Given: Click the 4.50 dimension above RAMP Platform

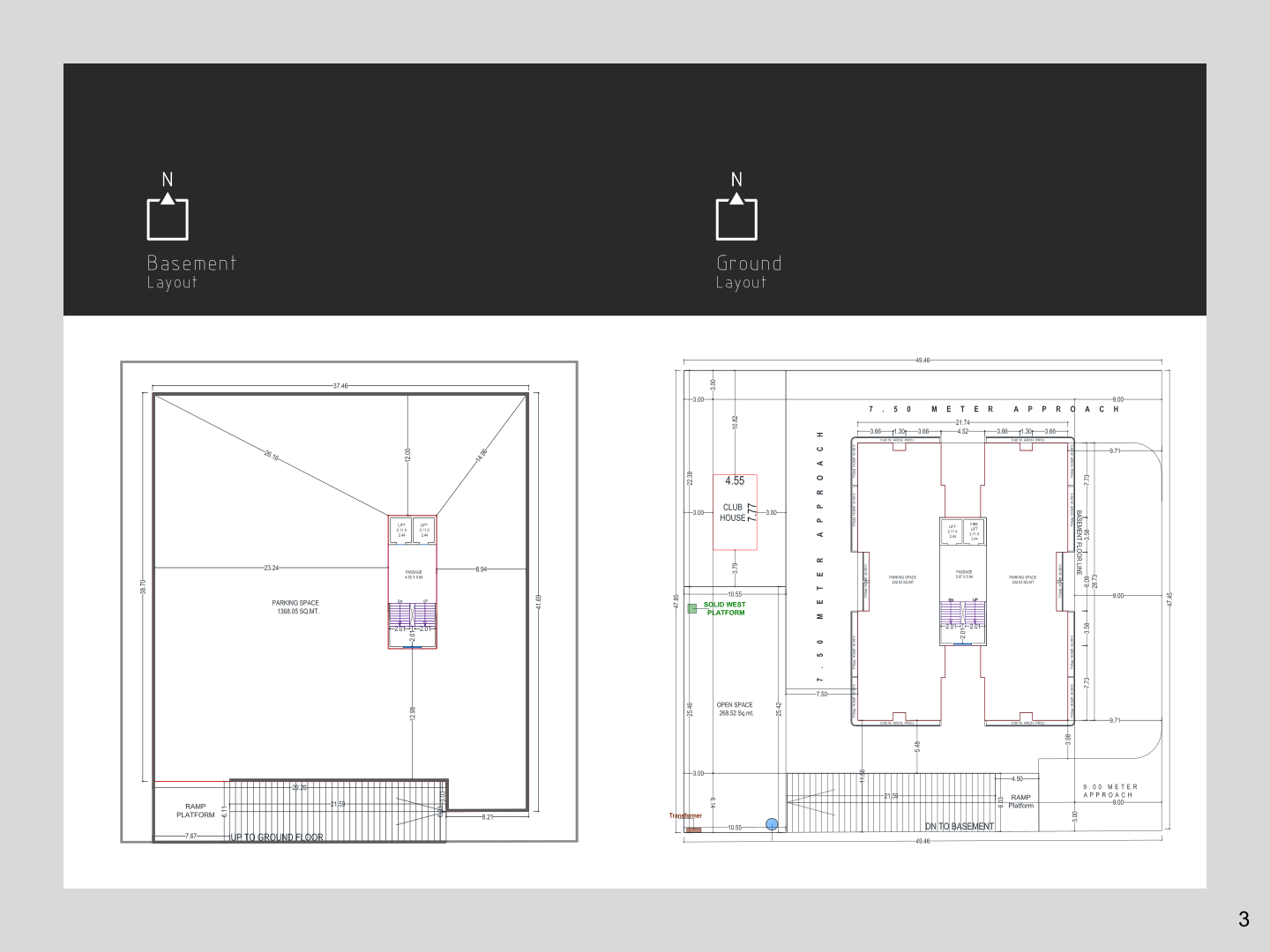Looking at the screenshot, I should (1017, 779).
